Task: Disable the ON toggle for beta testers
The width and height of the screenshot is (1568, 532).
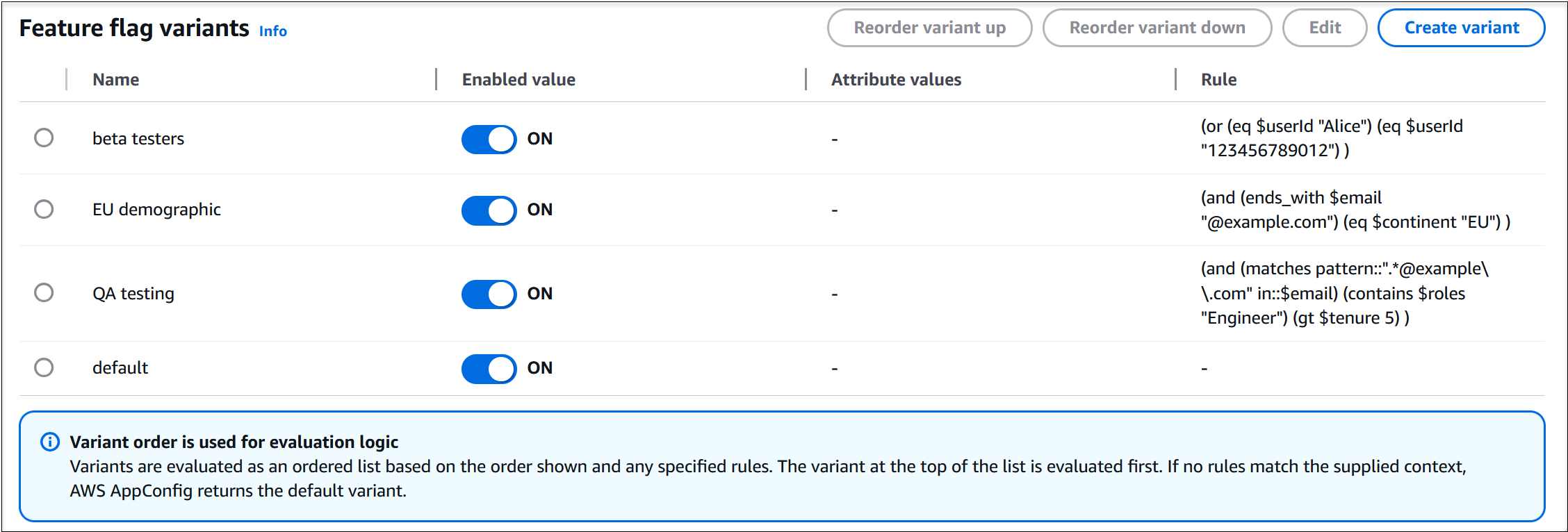Action: point(489,139)
